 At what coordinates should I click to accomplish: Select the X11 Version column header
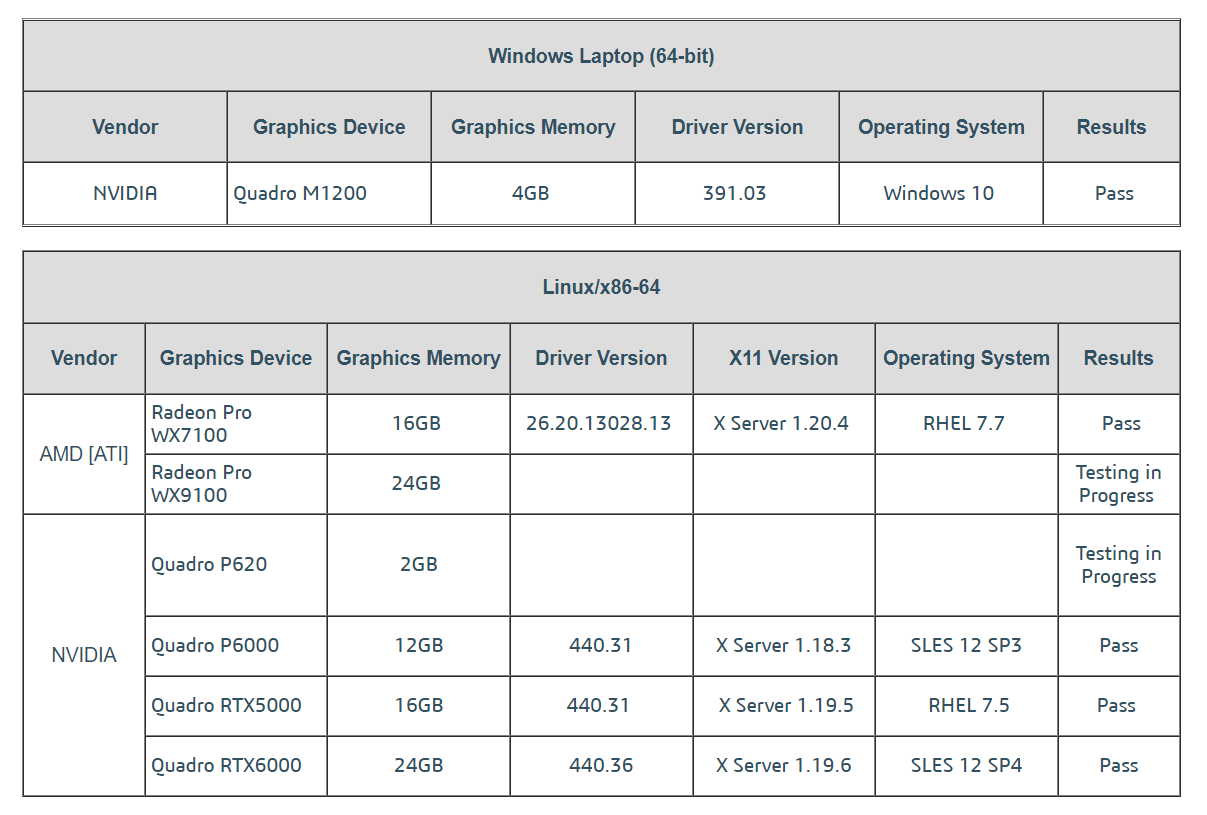pyautogui.click(x=784, y=358)
